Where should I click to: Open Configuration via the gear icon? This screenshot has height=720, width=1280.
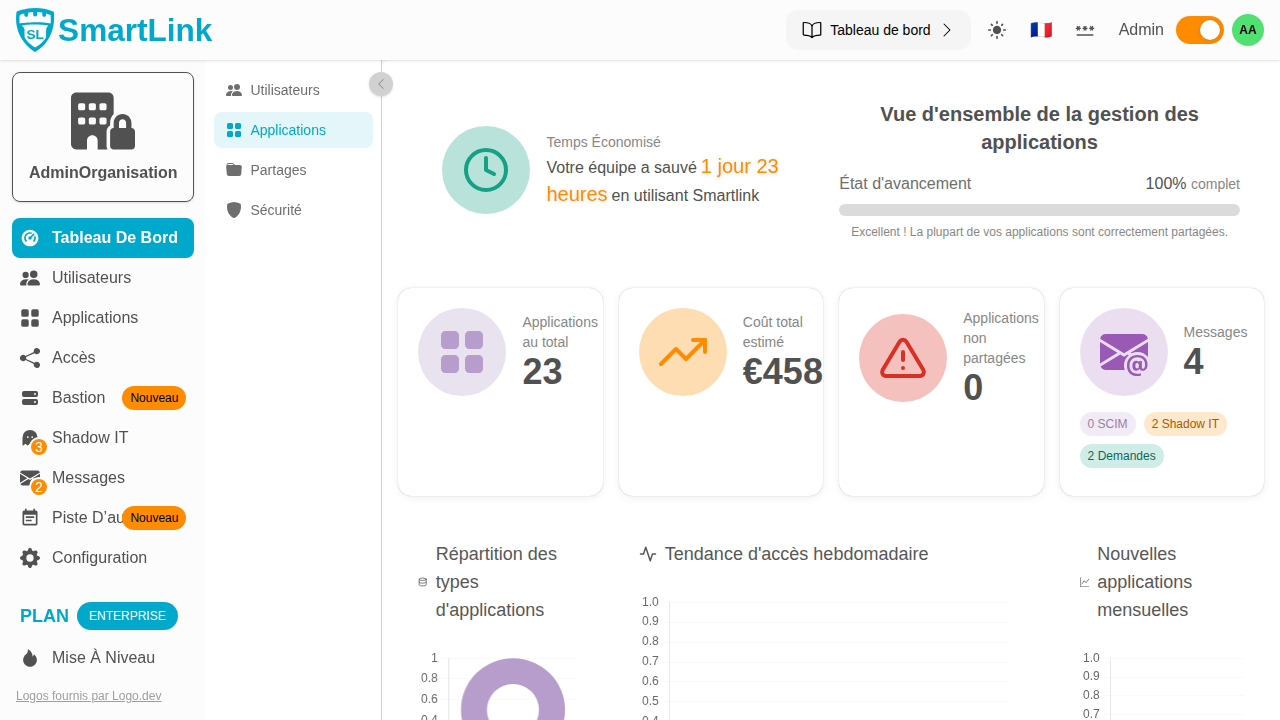(29, 557)
